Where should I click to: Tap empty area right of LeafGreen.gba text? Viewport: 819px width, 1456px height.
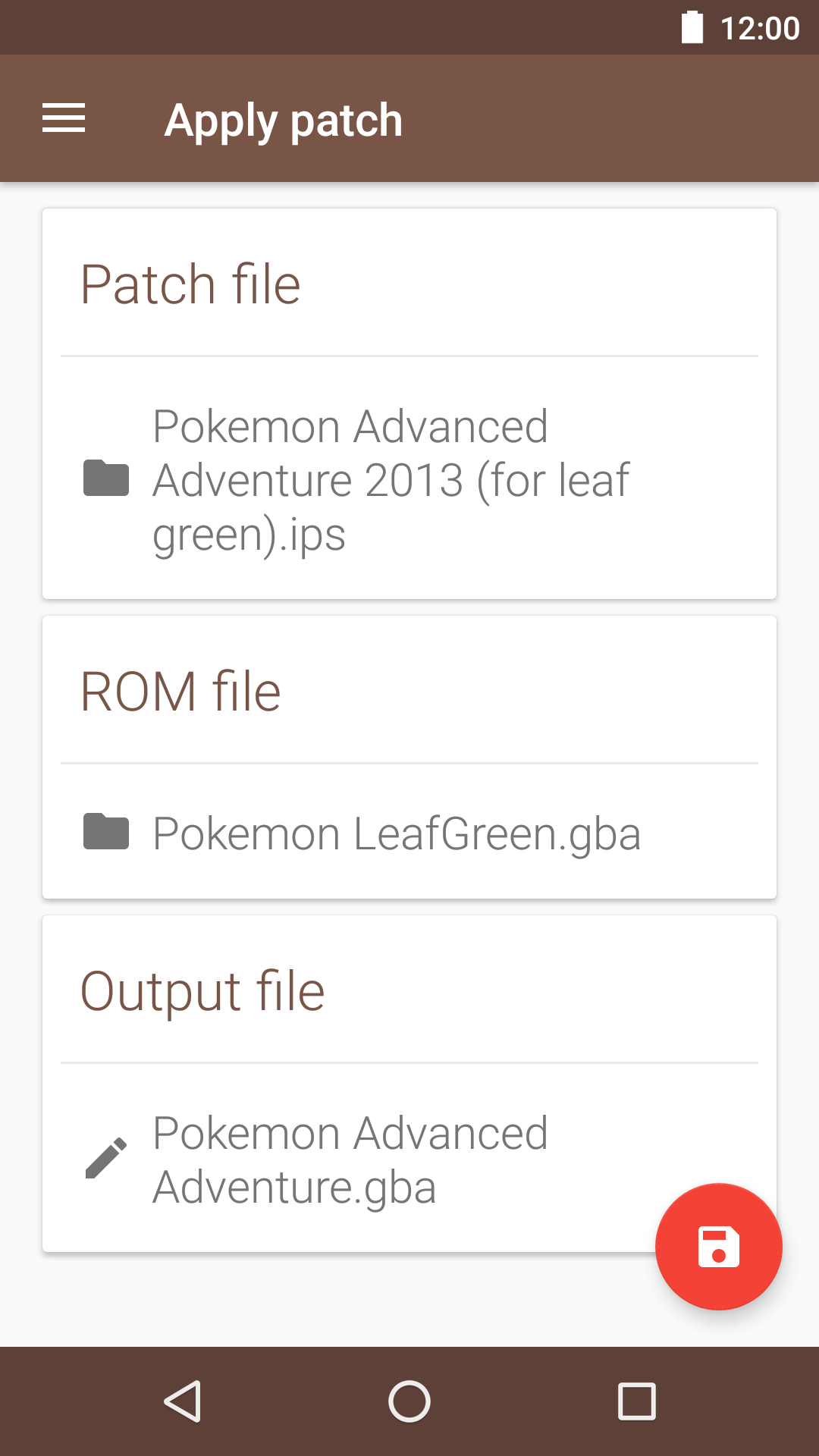pos(705,833)
